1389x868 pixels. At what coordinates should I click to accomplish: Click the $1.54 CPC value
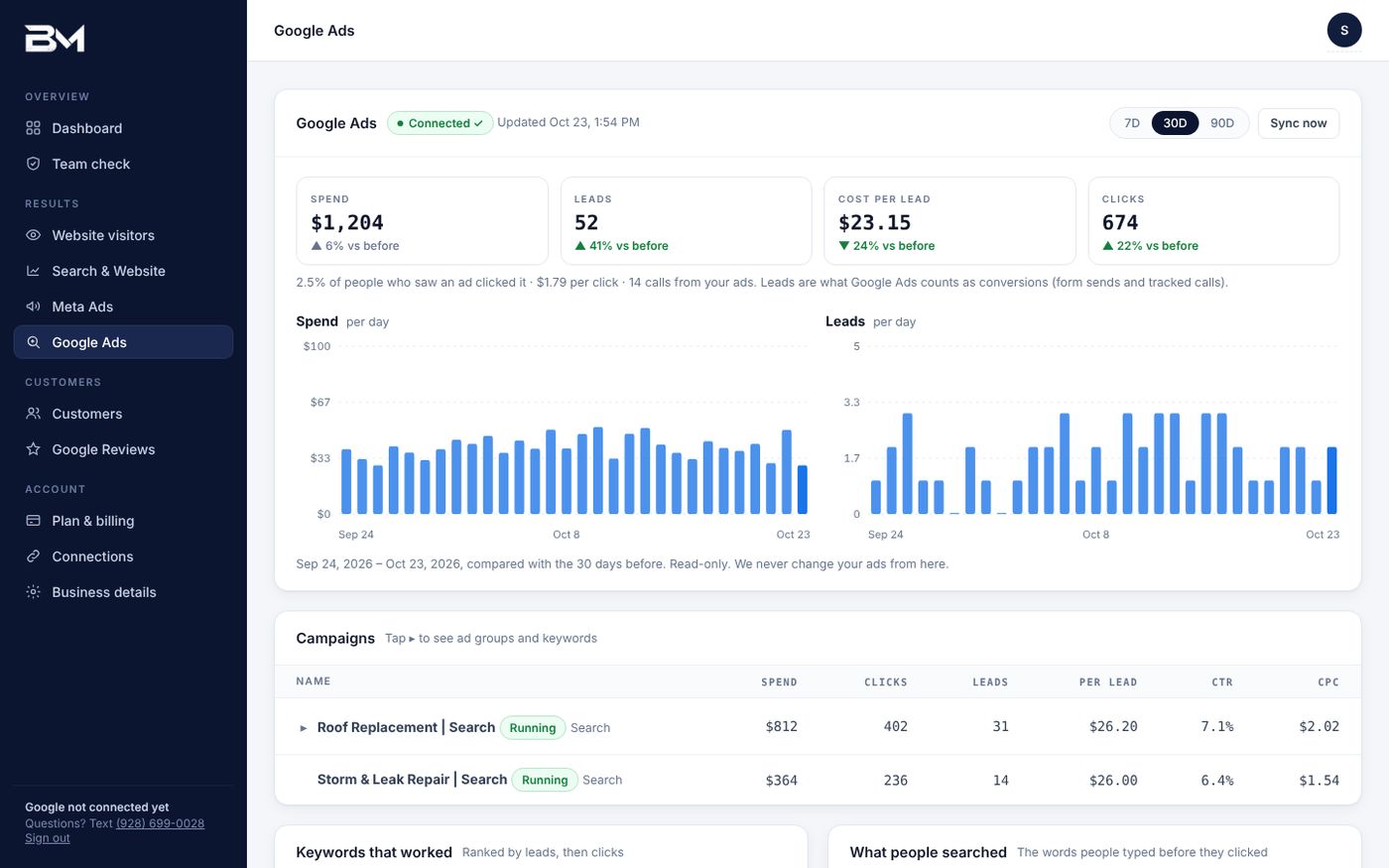pyautogui.click(x=1319, y=781)
